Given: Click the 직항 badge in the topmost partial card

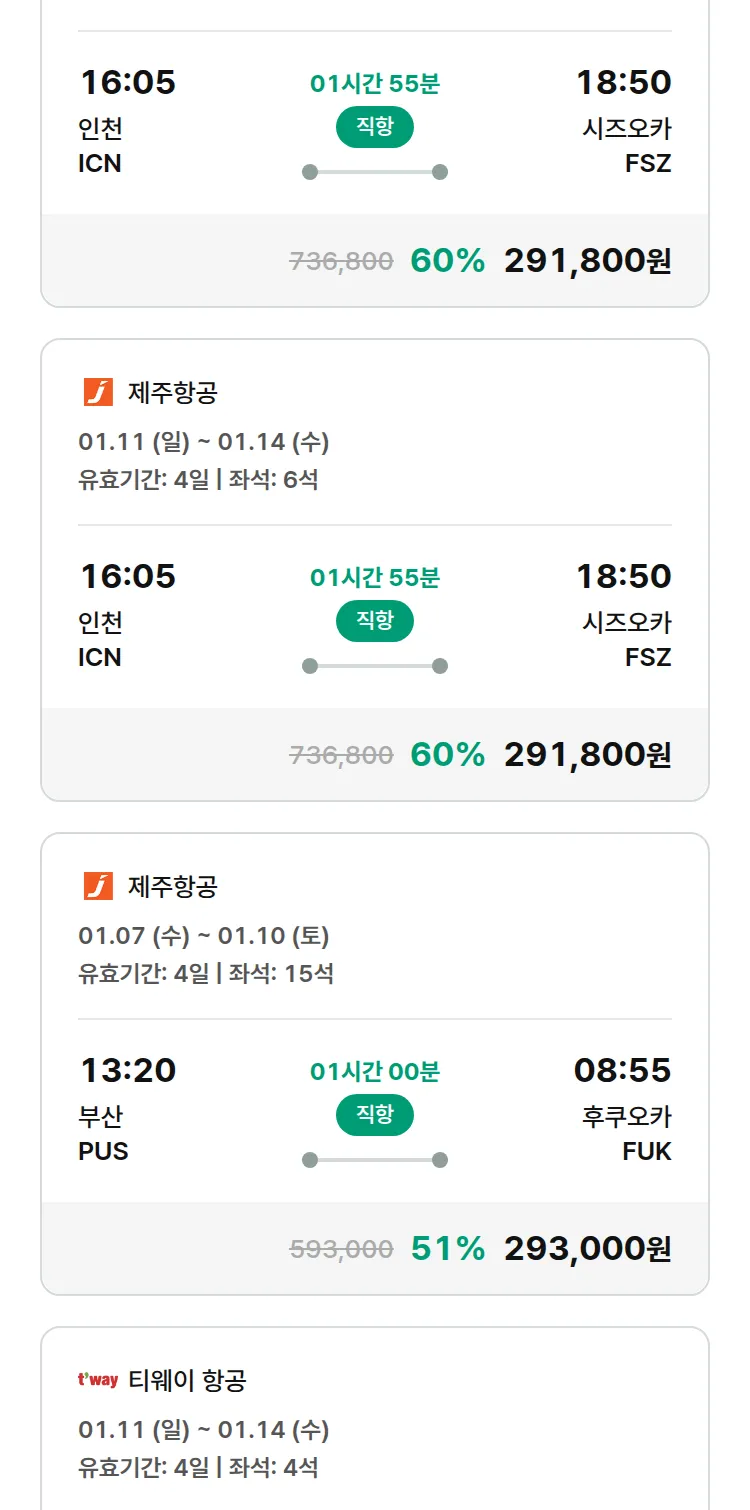Looking at the screenshot, I should point(375,127).
